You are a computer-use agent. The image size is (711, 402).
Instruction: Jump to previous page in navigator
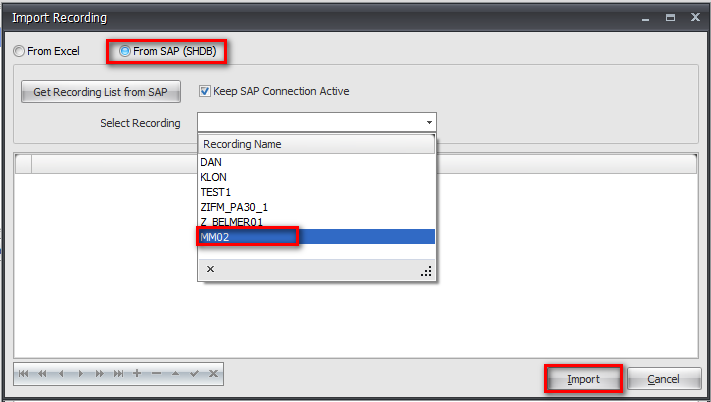tap(42, 374)
